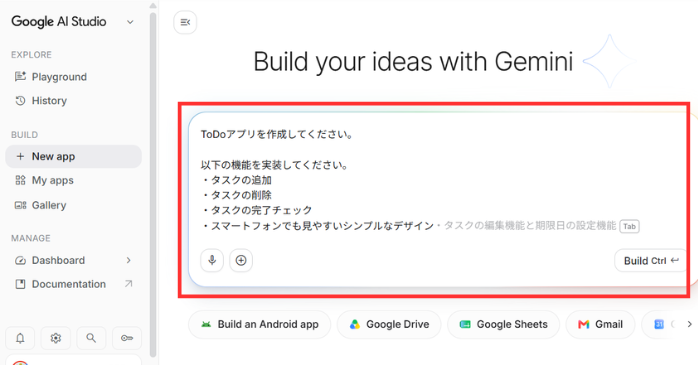Click the Google Sheets logo icon
Image resolution: width=698 pixels, height=365 pixels.
coord(465,324)
